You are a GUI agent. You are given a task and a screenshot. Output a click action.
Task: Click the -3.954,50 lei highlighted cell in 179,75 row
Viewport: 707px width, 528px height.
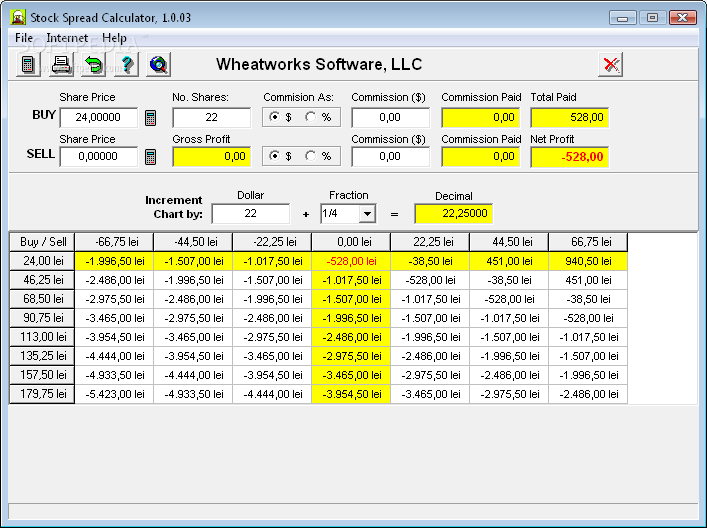351,394
